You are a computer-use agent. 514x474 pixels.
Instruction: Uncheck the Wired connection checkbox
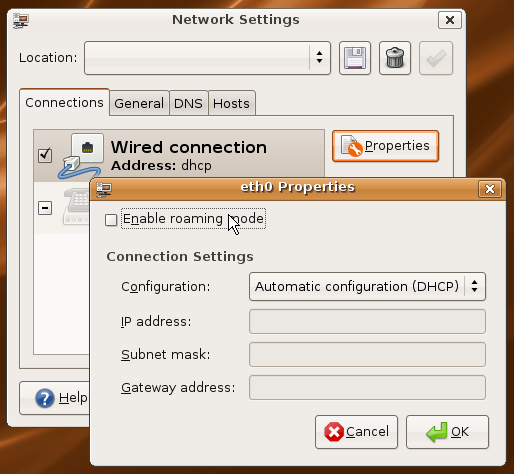click(x=45, y=155)
